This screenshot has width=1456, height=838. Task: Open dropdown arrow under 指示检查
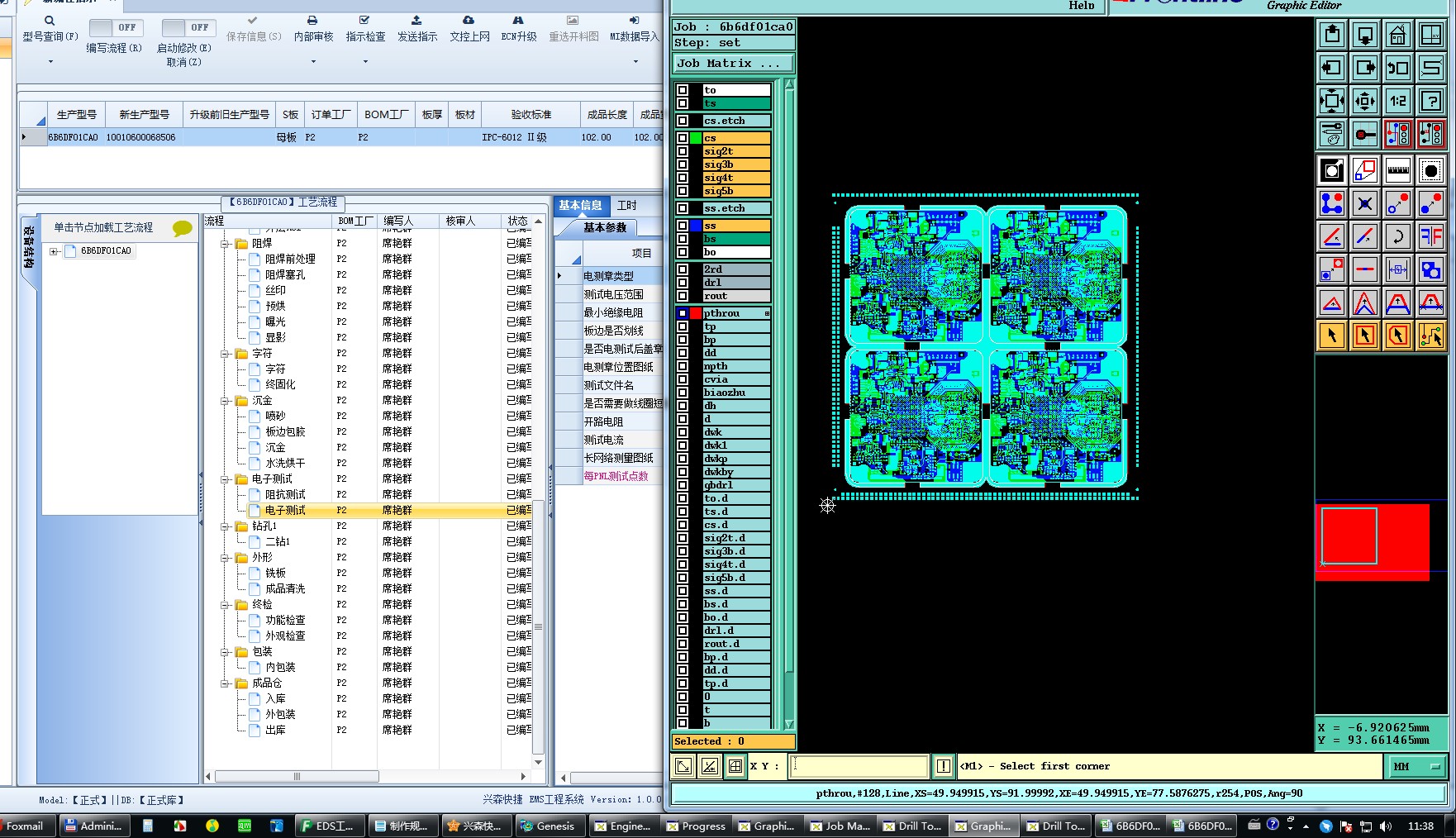[365, 62]
